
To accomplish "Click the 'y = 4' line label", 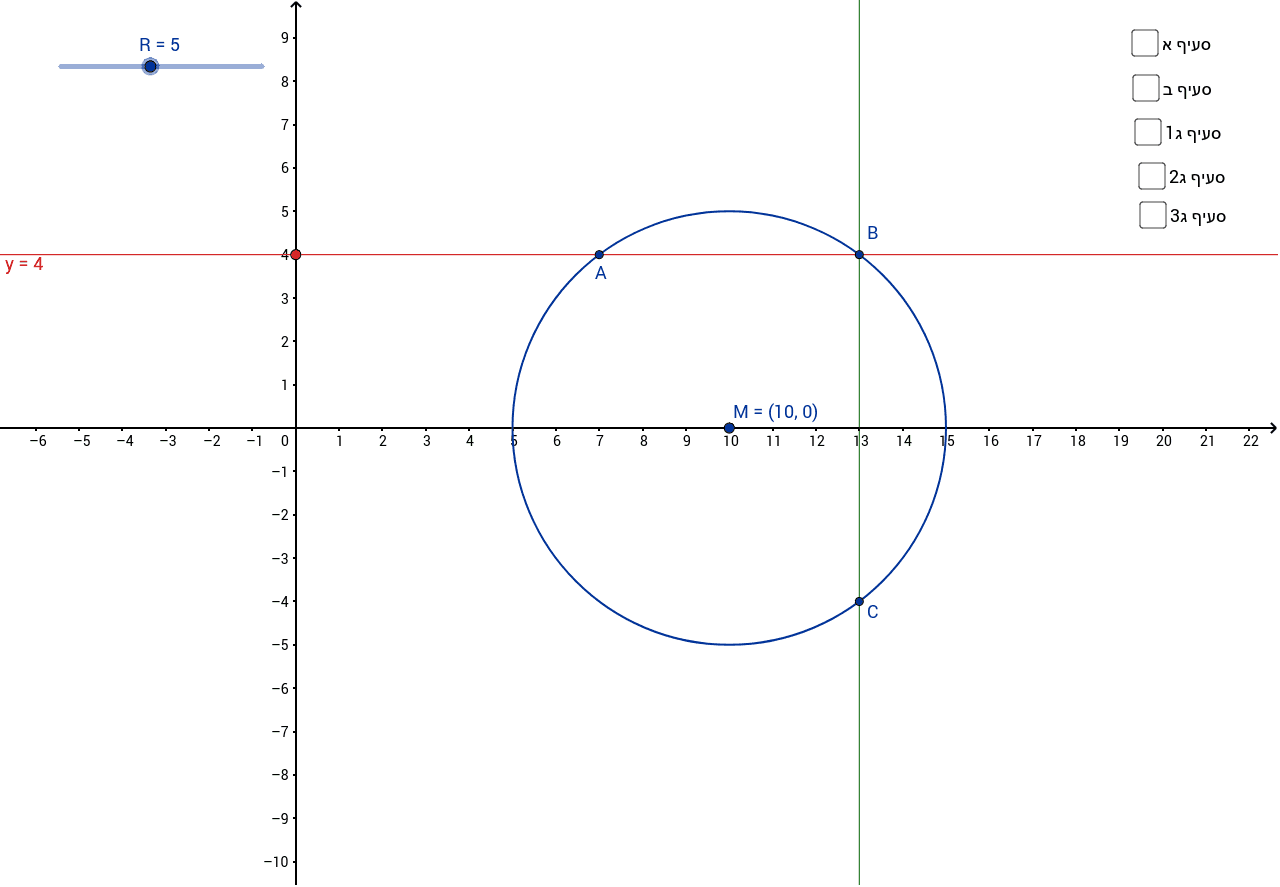I will pyautogui.click(x=24, y=265).
